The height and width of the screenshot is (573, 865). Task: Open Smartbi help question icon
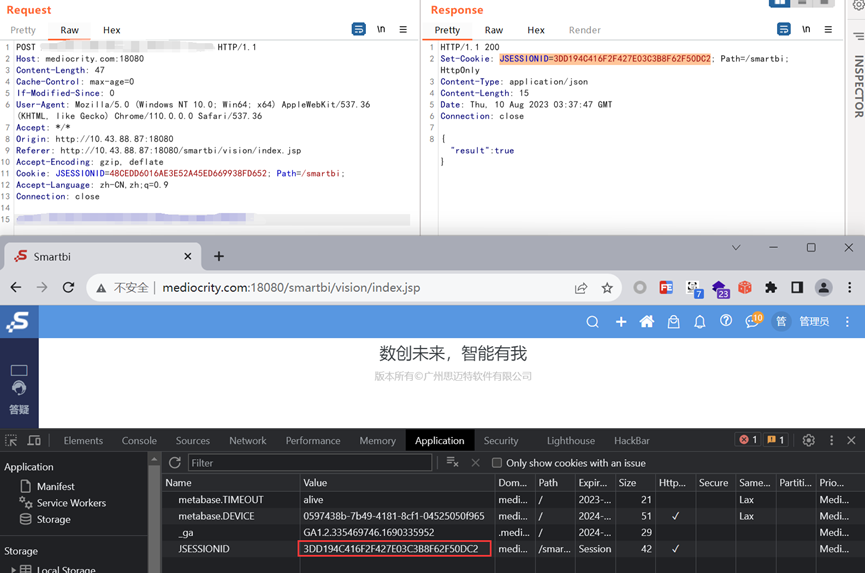coord(726,321)
